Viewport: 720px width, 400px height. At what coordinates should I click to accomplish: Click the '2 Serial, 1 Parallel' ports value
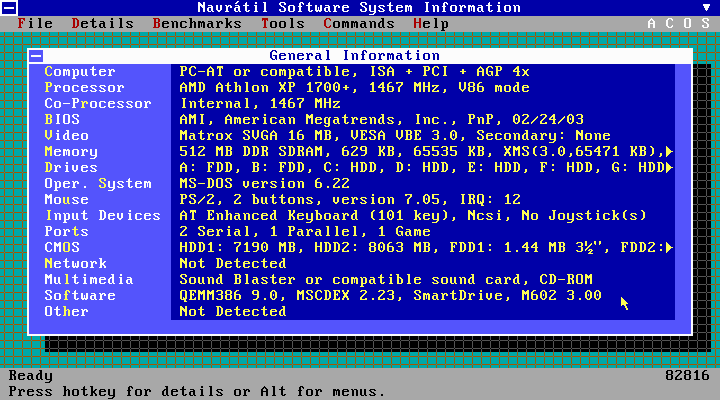pos(305,231)
